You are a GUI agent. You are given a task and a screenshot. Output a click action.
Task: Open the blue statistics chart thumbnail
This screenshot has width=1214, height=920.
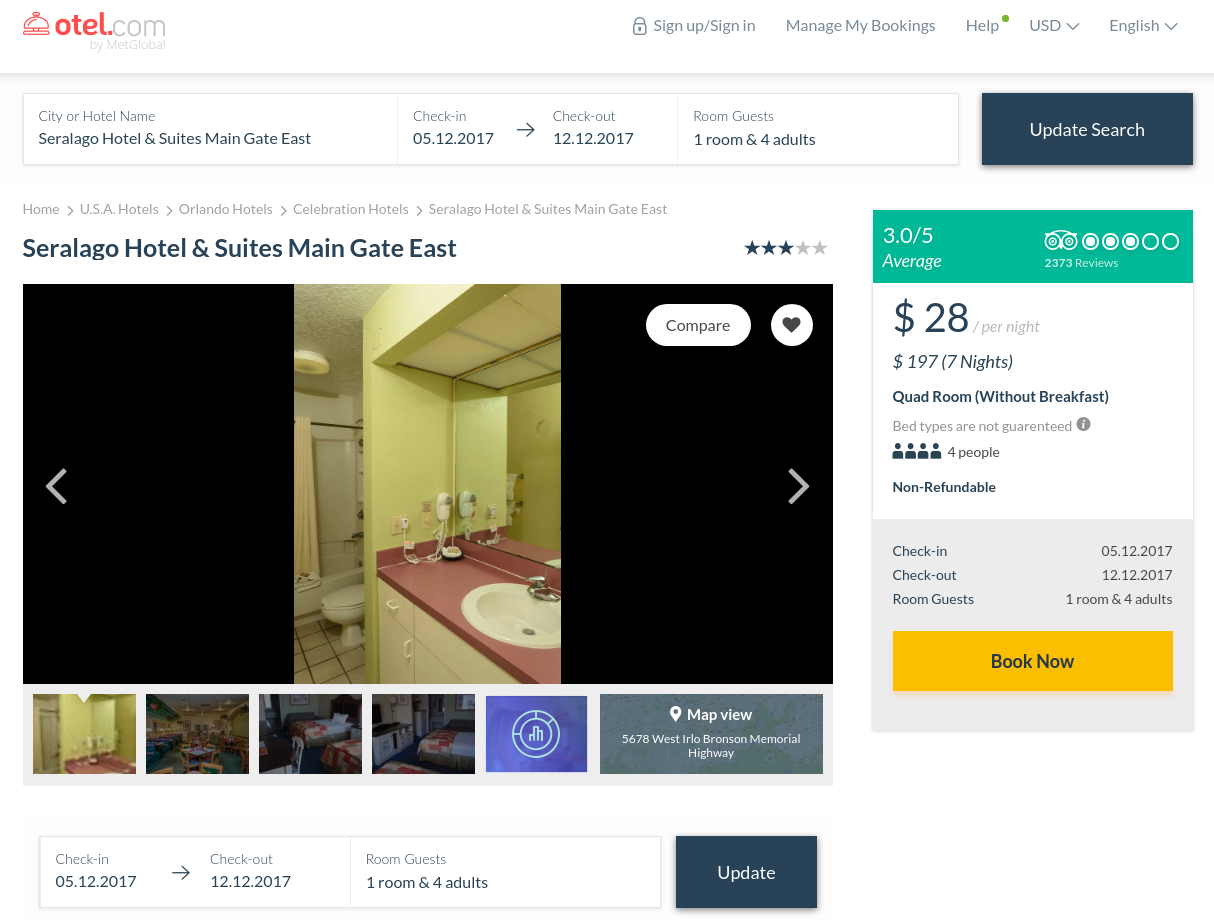536,734
